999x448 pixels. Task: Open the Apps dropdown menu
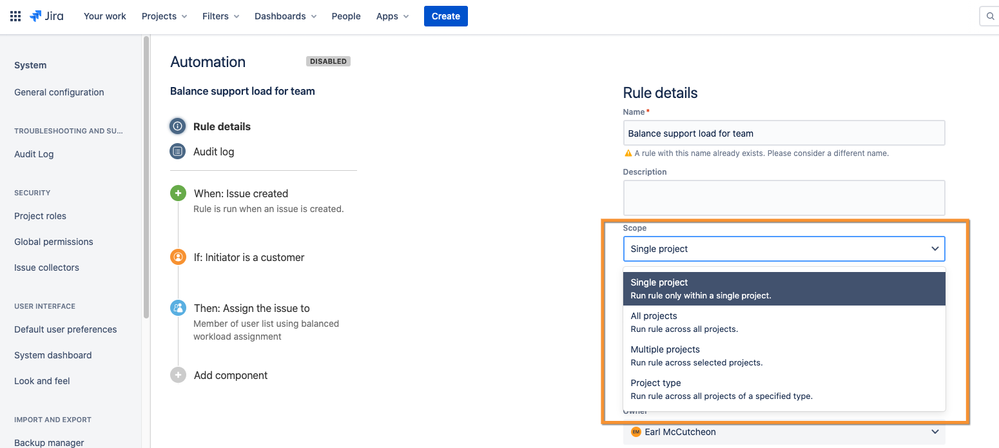(392, 17)
